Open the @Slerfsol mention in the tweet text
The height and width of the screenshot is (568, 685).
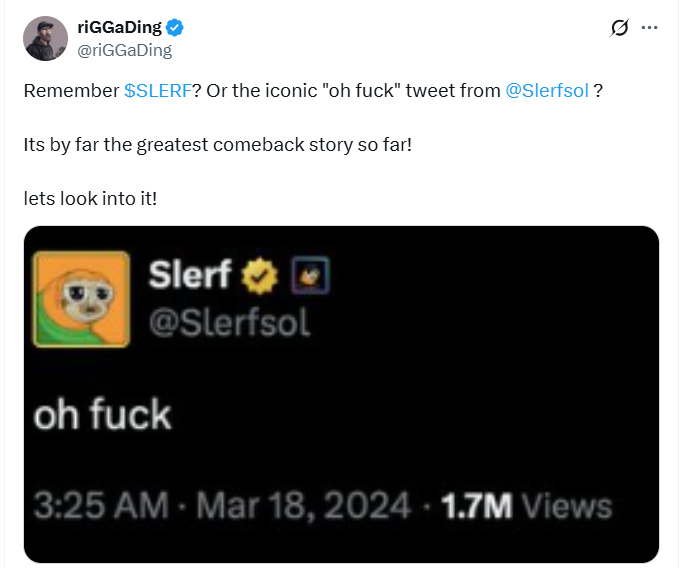[547, 90]
